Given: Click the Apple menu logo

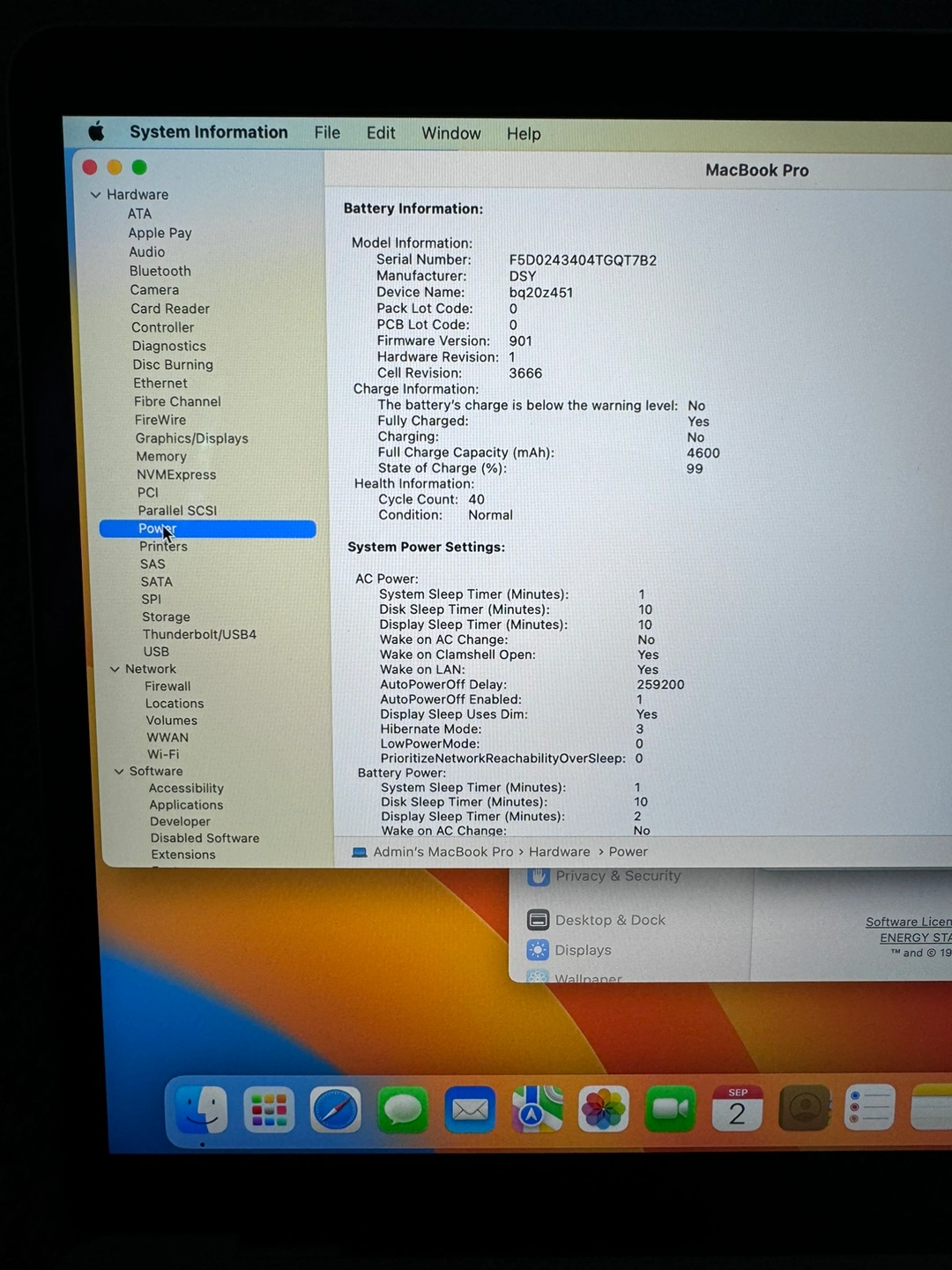Looking at the screenshot, I should coord(96,132).
